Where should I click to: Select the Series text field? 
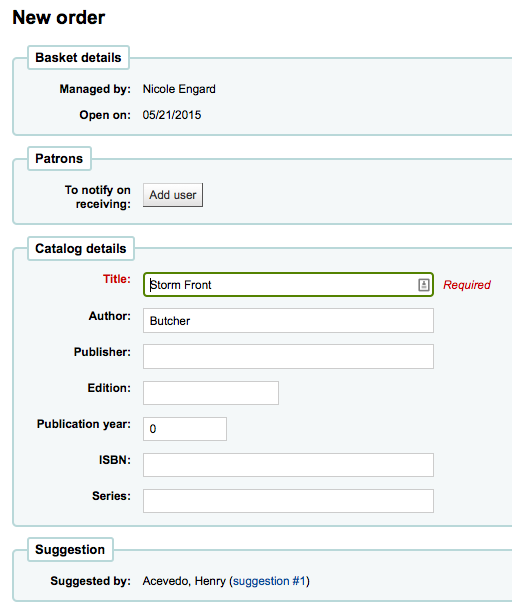click(x=288, y=501)
